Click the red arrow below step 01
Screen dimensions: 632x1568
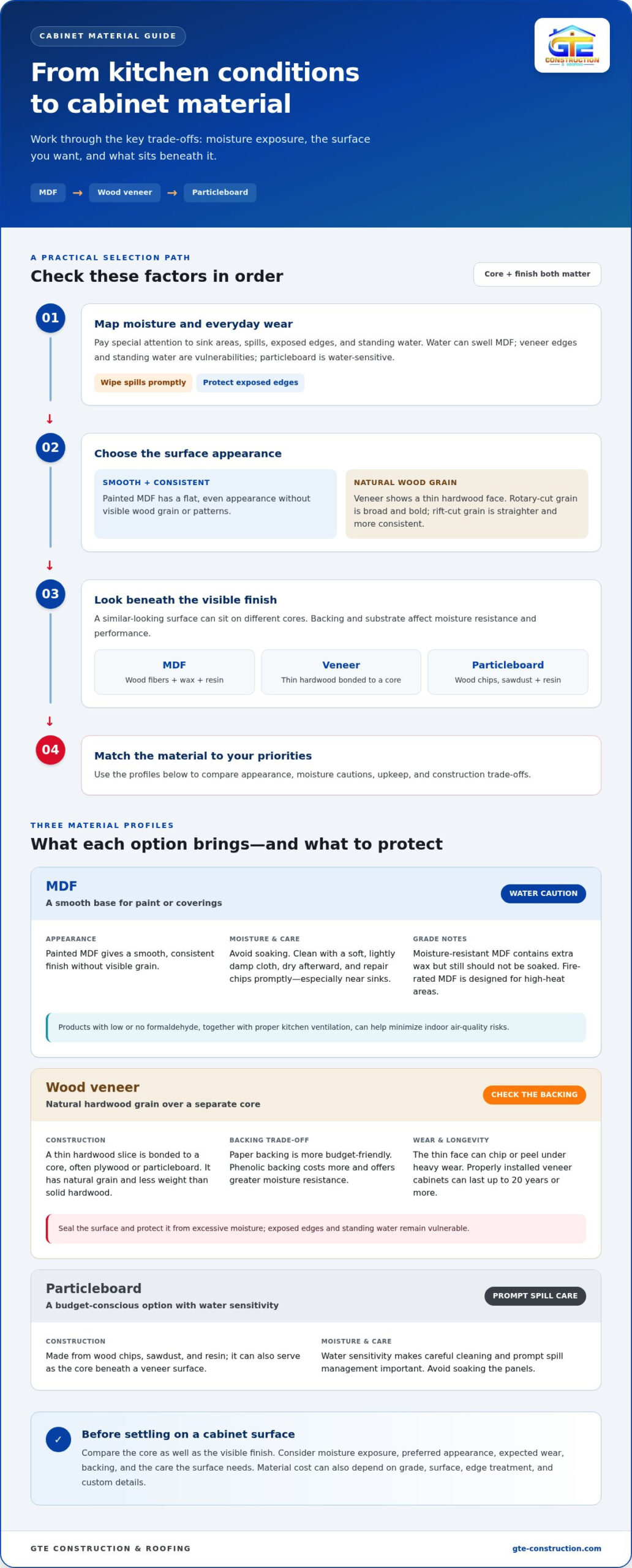(50, 419)
